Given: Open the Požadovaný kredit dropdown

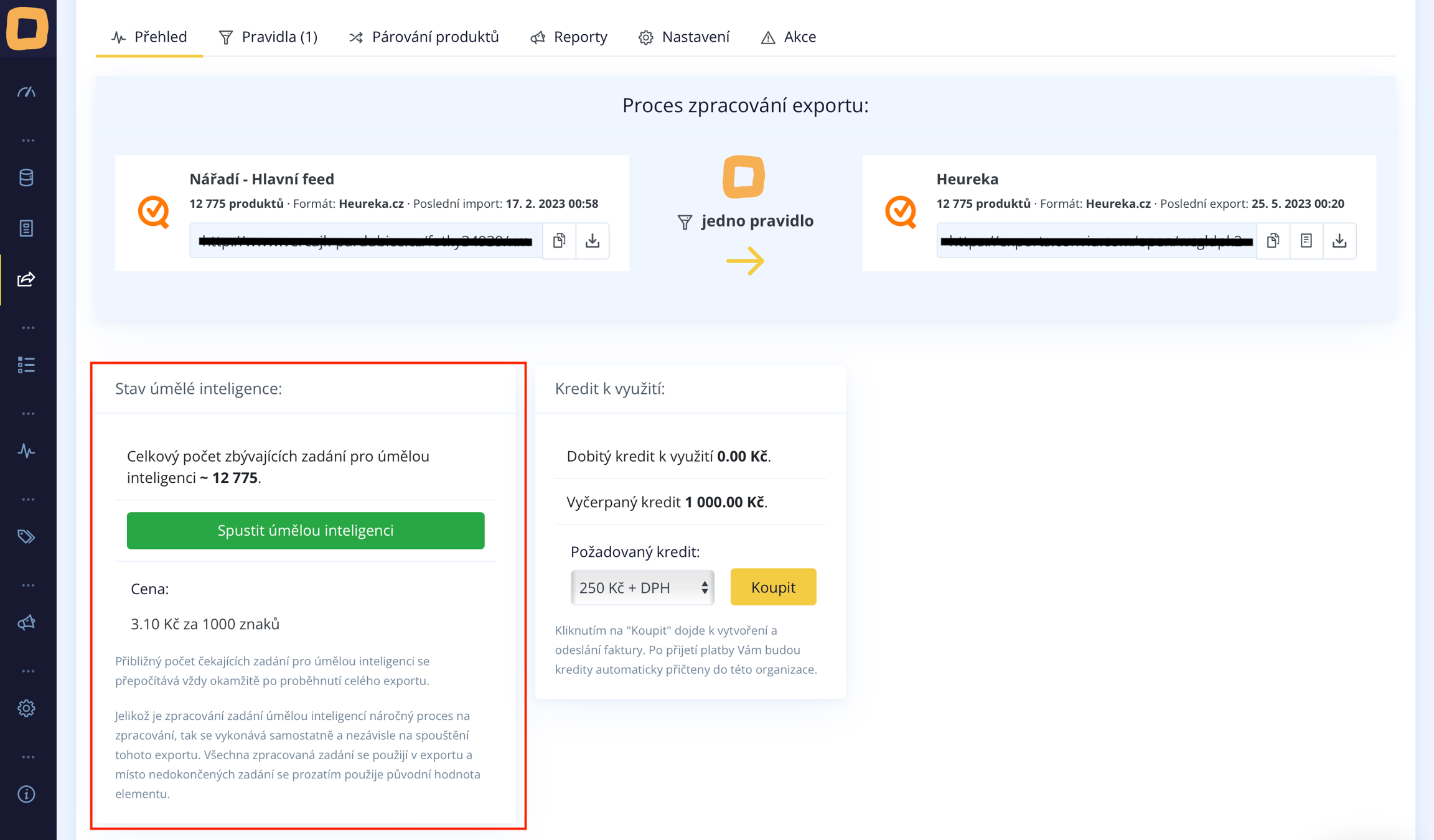Looking at the screenshot, I should click(x=642, y=587).
